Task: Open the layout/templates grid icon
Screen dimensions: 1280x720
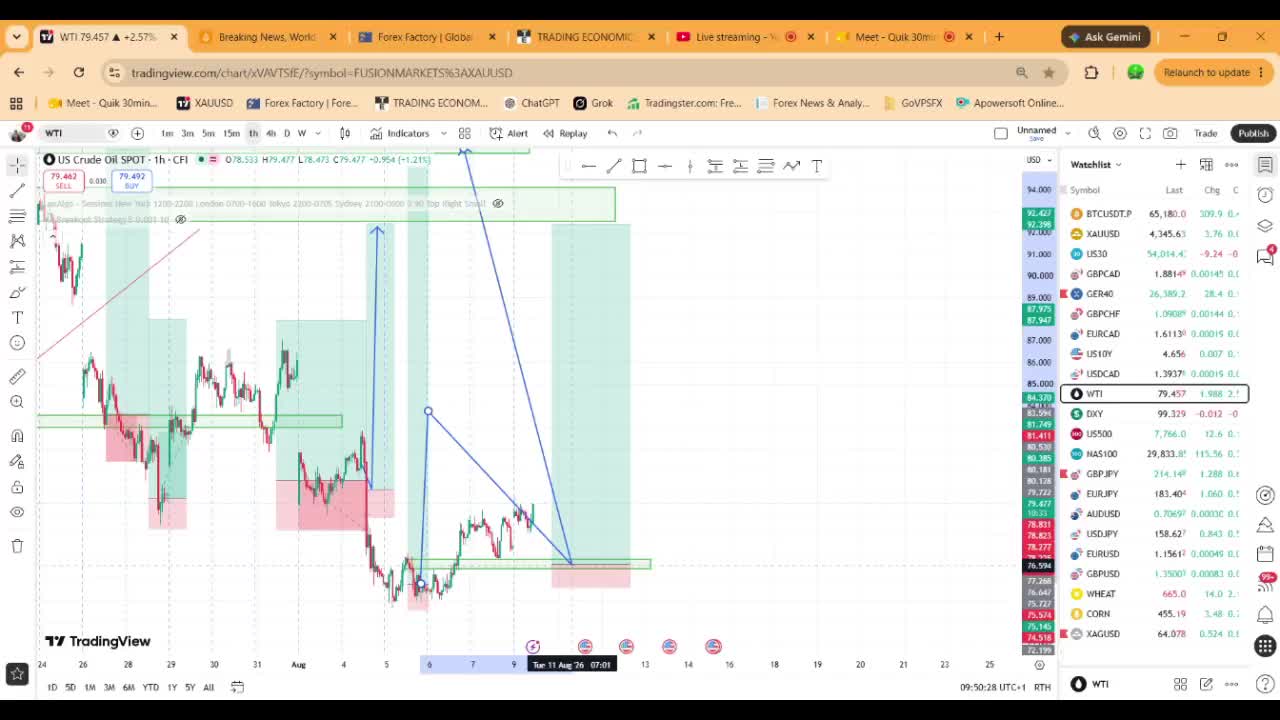Action: [x=464, y=133]
